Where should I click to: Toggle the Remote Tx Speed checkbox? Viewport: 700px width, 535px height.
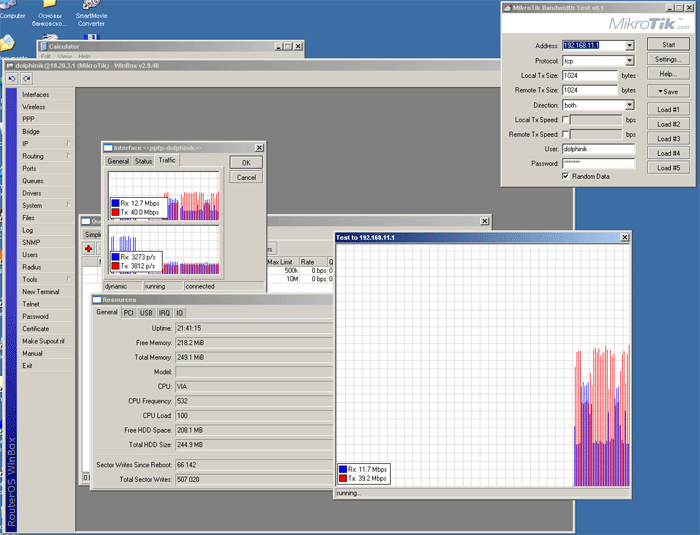(x=566, y=134)
